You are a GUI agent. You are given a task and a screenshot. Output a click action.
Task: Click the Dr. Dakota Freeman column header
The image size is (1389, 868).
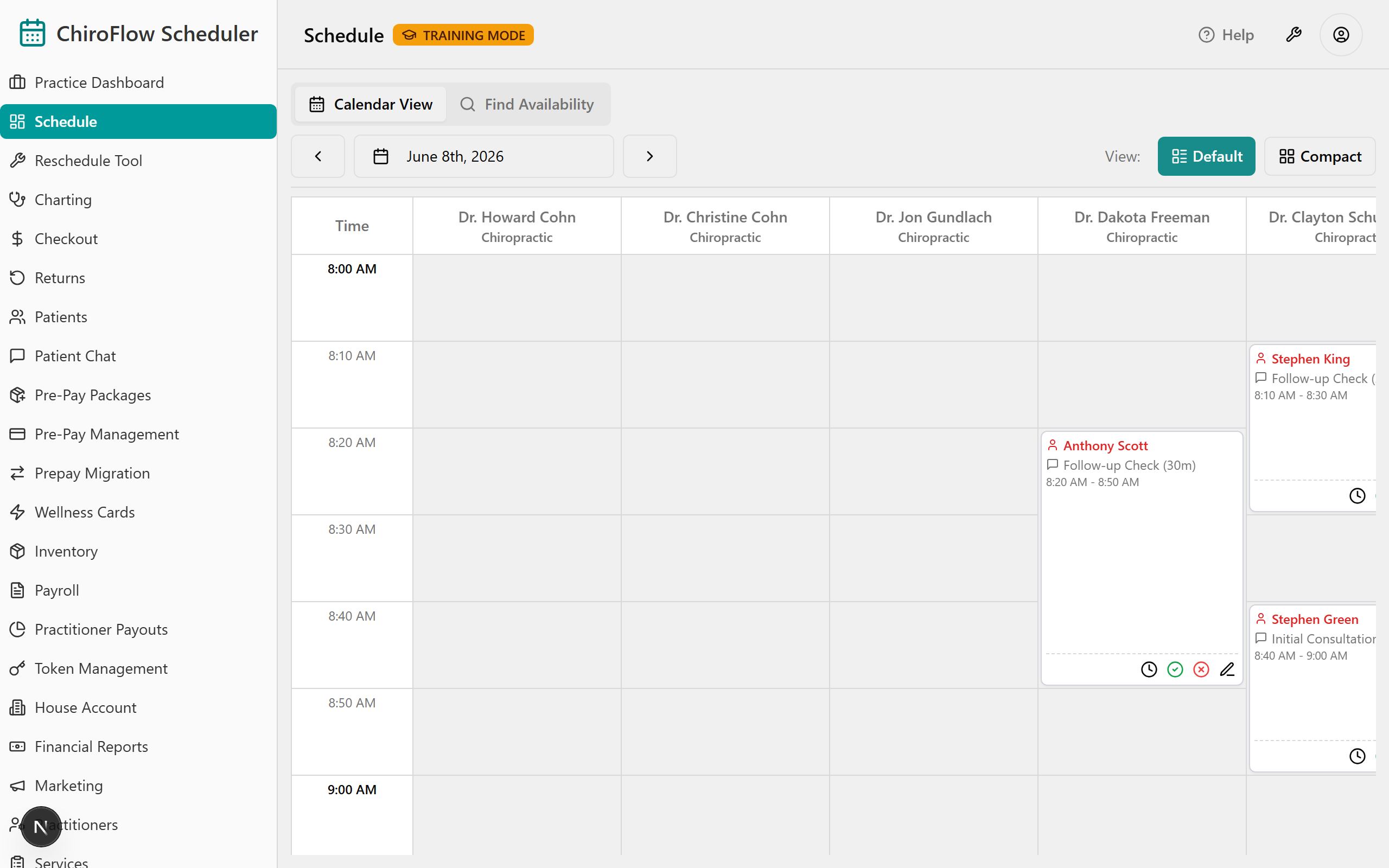pos(1142,226)
